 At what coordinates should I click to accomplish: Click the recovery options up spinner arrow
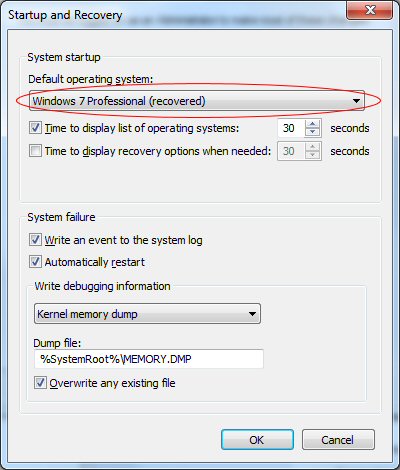point(312,147)
